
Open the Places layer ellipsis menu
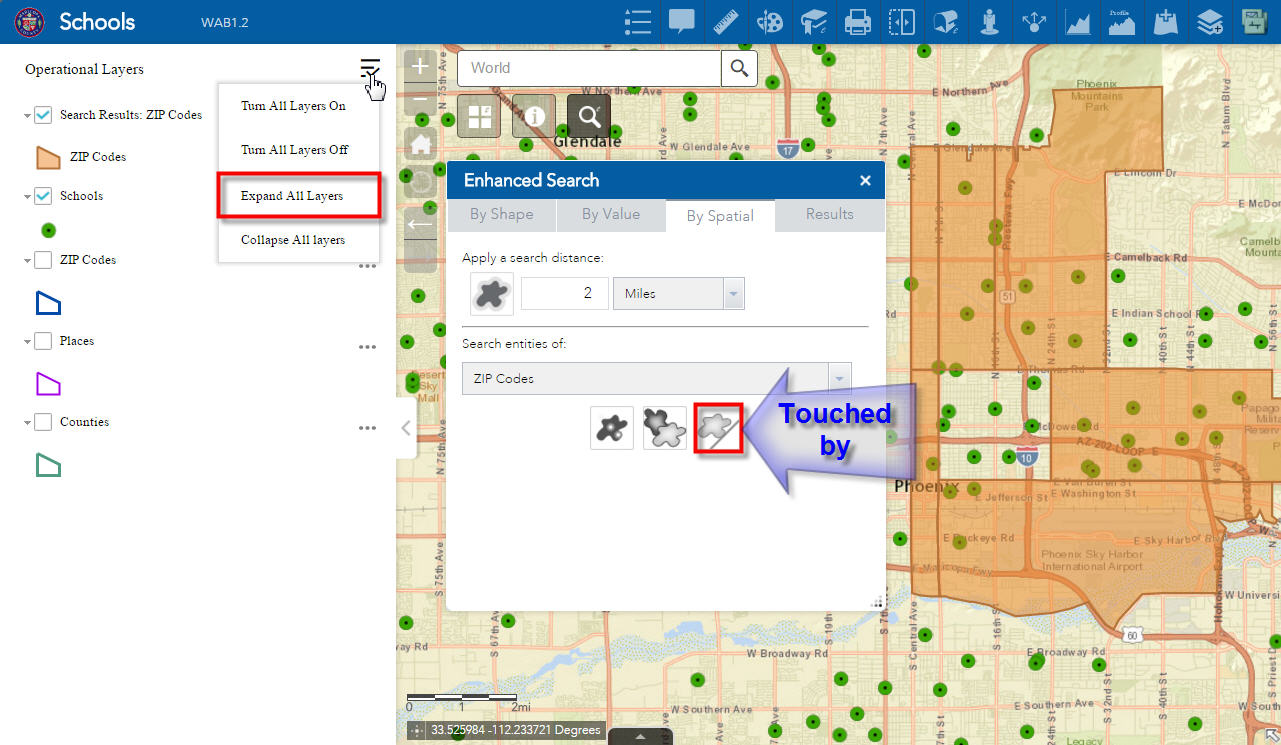pos(368,347)
